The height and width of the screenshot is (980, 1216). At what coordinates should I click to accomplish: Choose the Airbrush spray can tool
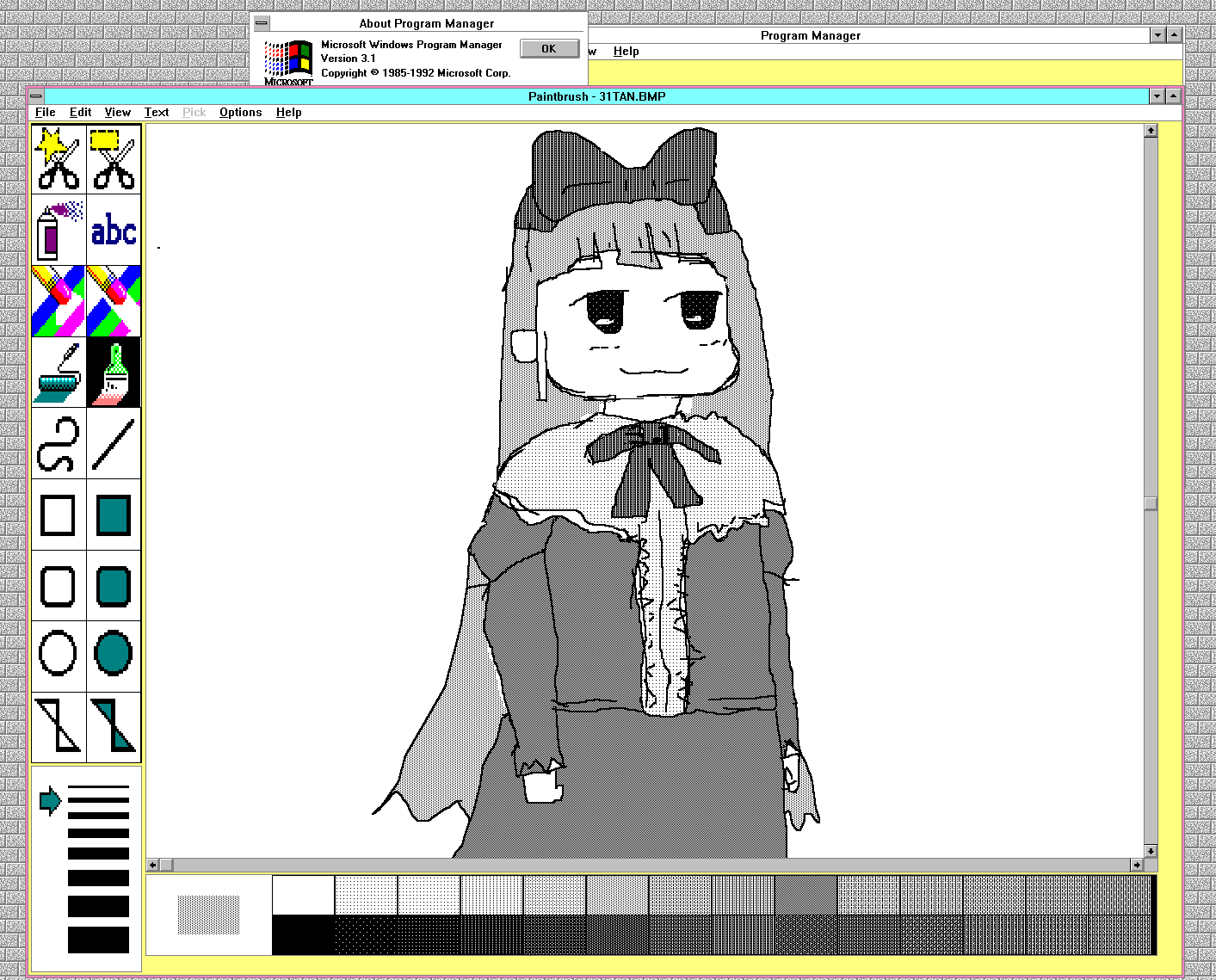click(59, 231)
